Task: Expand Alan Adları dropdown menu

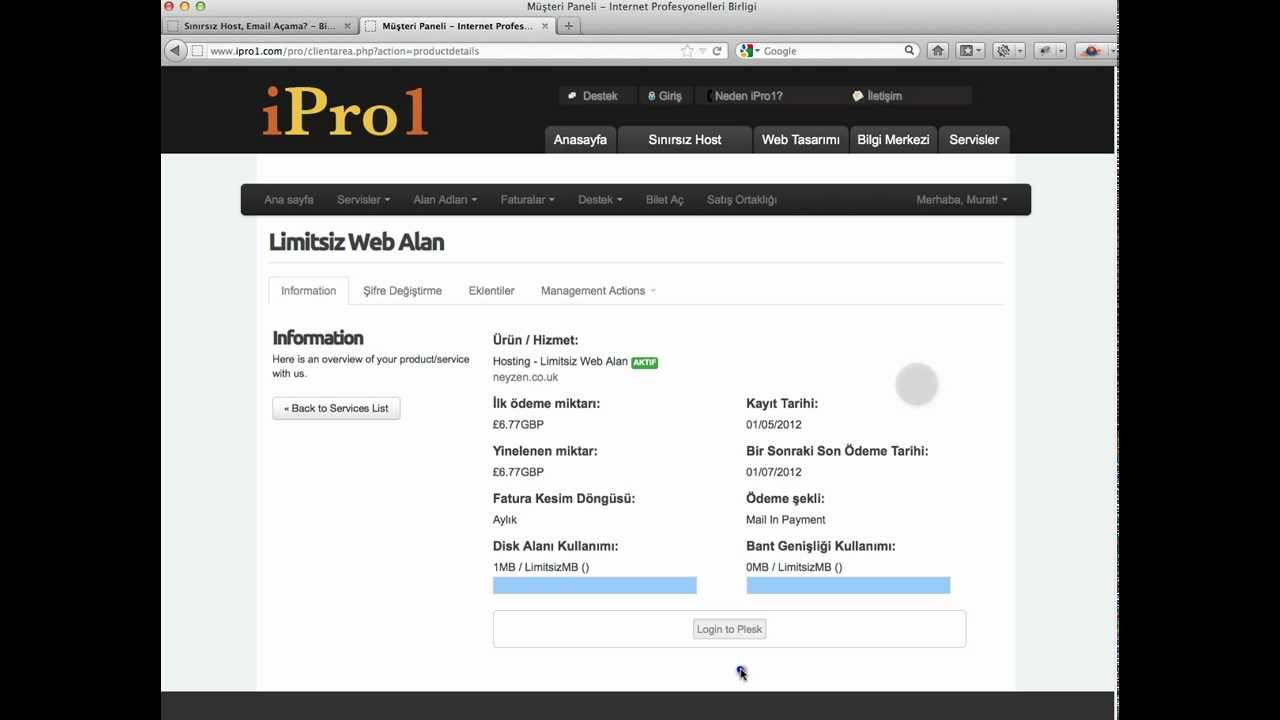Action: [445, 200]
